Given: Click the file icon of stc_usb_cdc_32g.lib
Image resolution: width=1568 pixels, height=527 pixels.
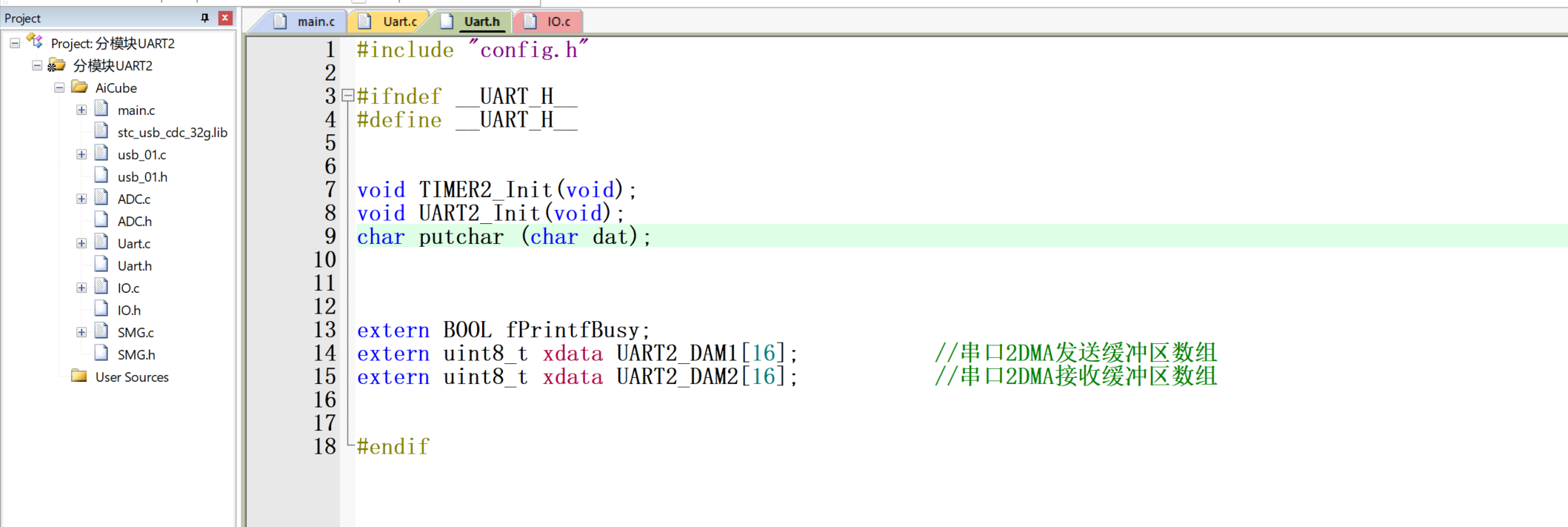Looking at the screenshot, I should 101,131.
